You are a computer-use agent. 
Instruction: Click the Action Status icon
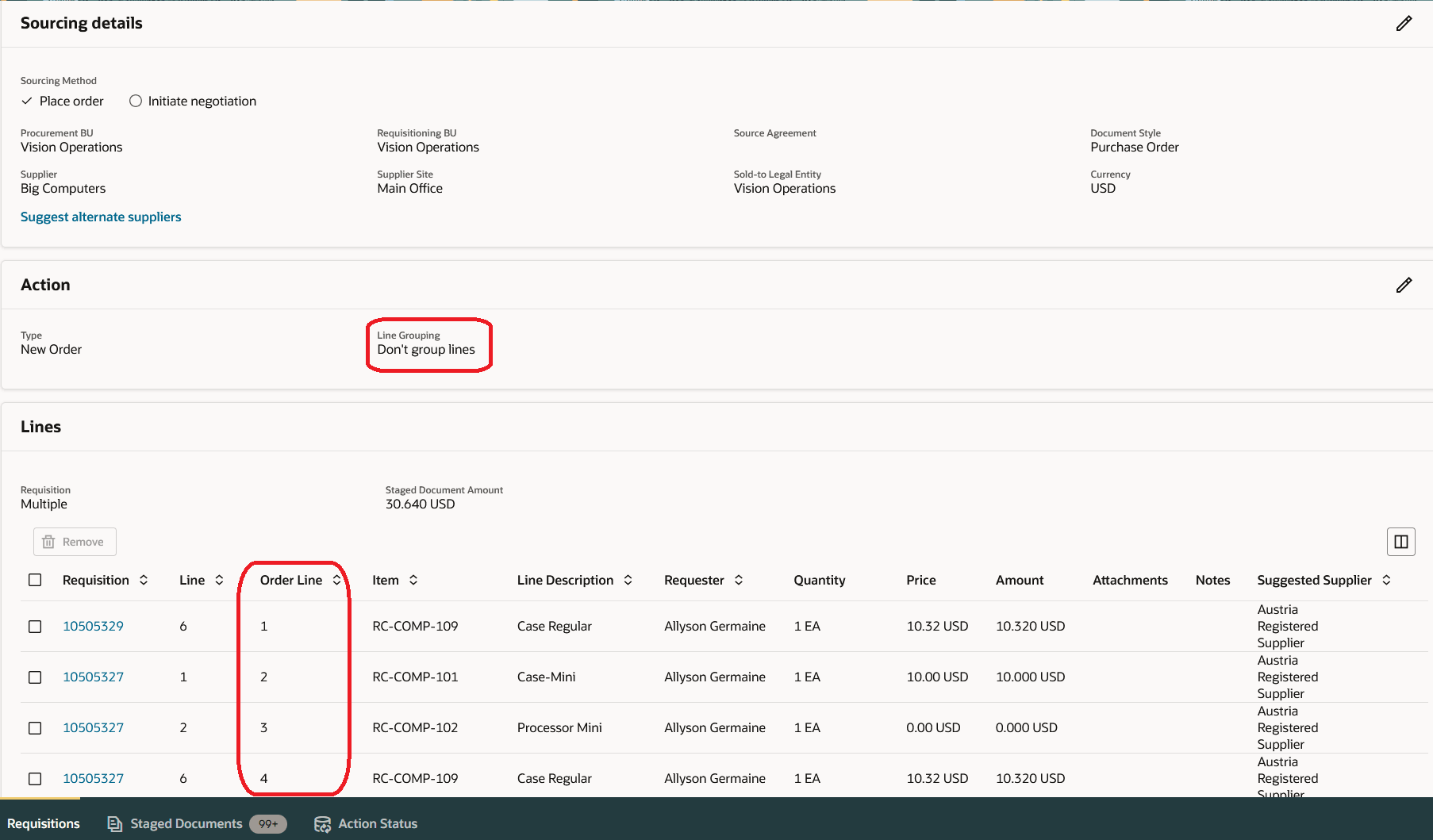click(322, 824)
